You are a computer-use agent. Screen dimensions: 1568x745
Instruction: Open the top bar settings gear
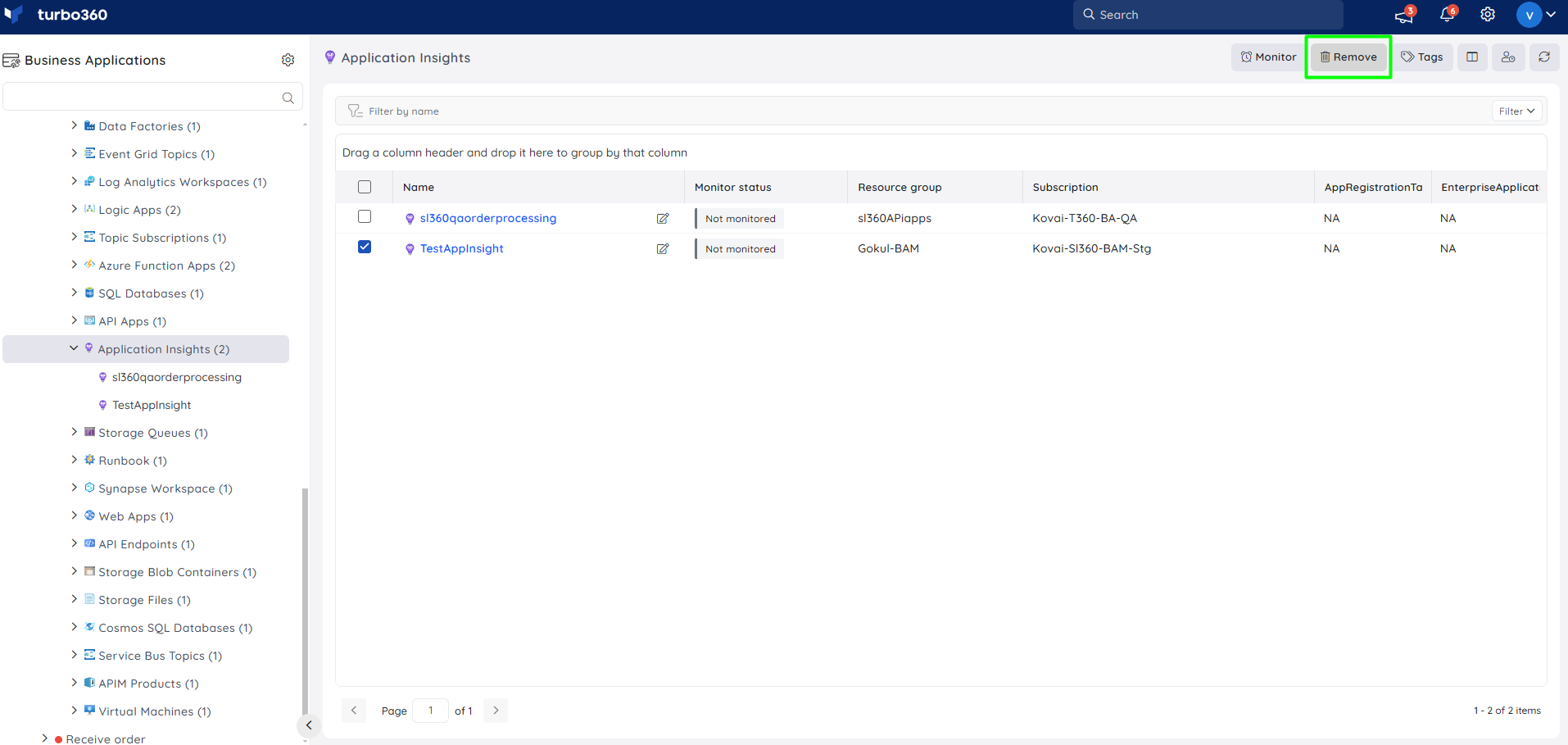point(1488,14)
